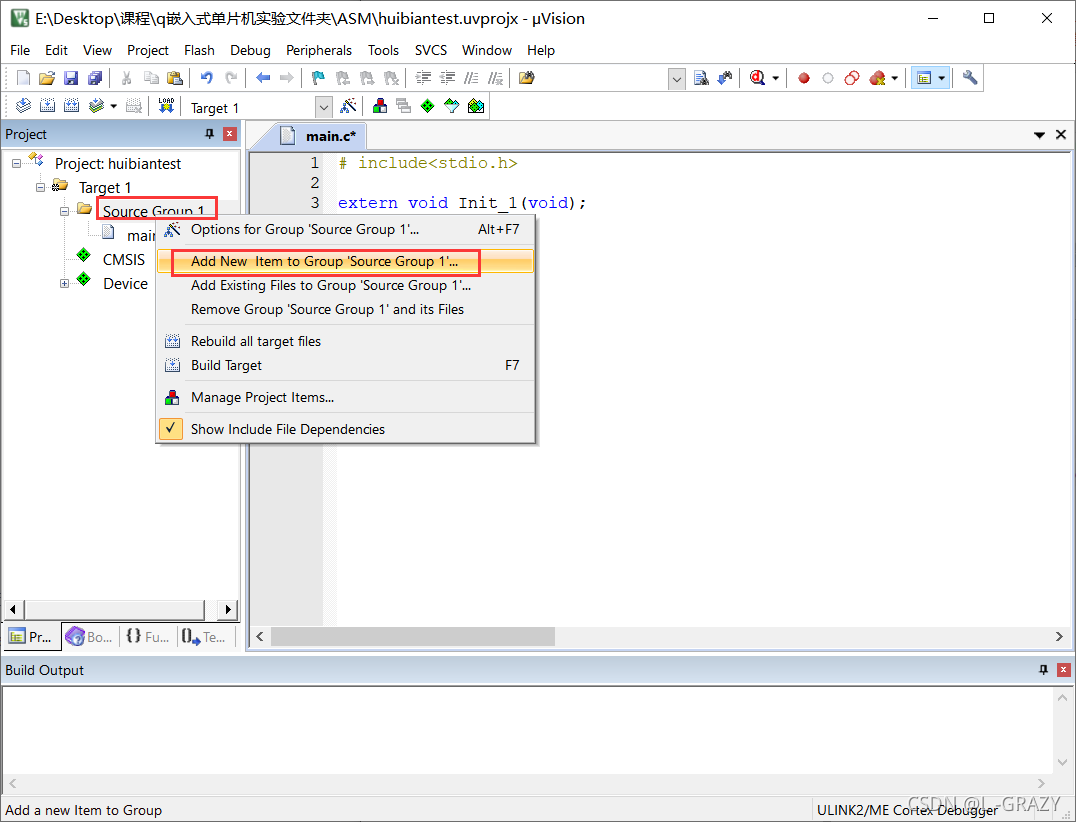Switch to the Templates panel tab
The image size is (1076, 822).
tap(204, 637)
